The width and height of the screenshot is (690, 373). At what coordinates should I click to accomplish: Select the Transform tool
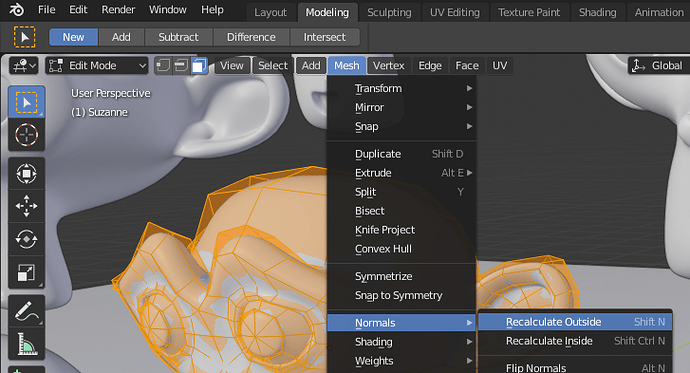(x=26, y=173)
